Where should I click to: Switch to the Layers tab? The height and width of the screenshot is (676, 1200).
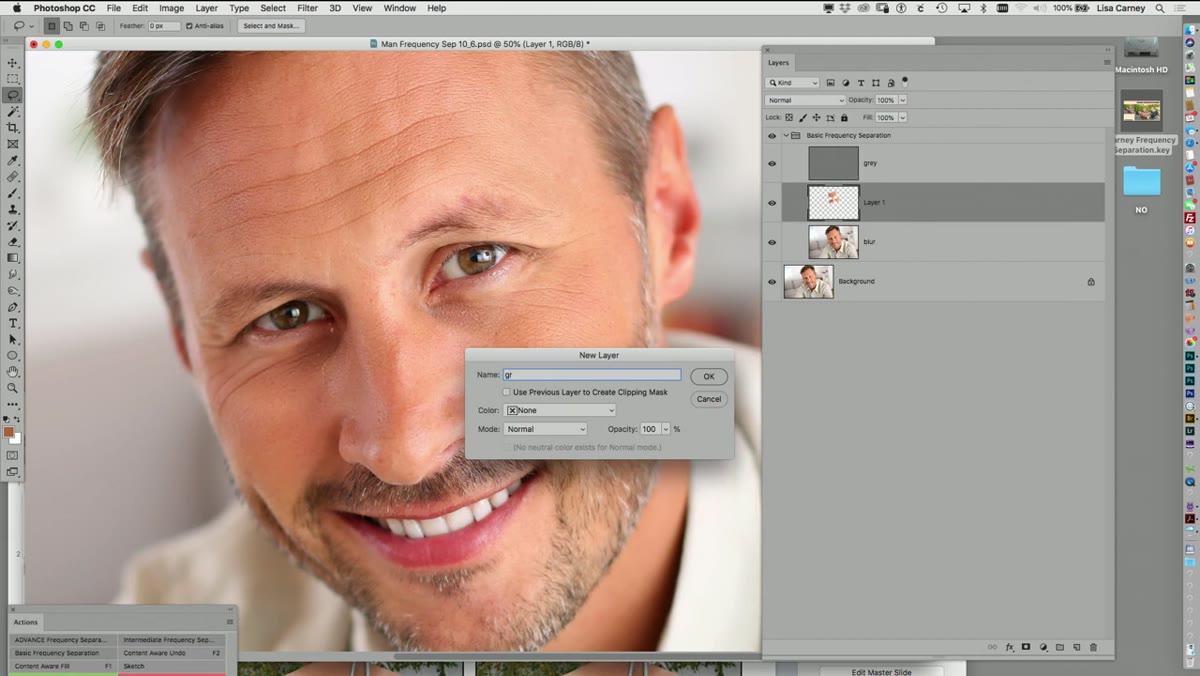tap(778, 63)
